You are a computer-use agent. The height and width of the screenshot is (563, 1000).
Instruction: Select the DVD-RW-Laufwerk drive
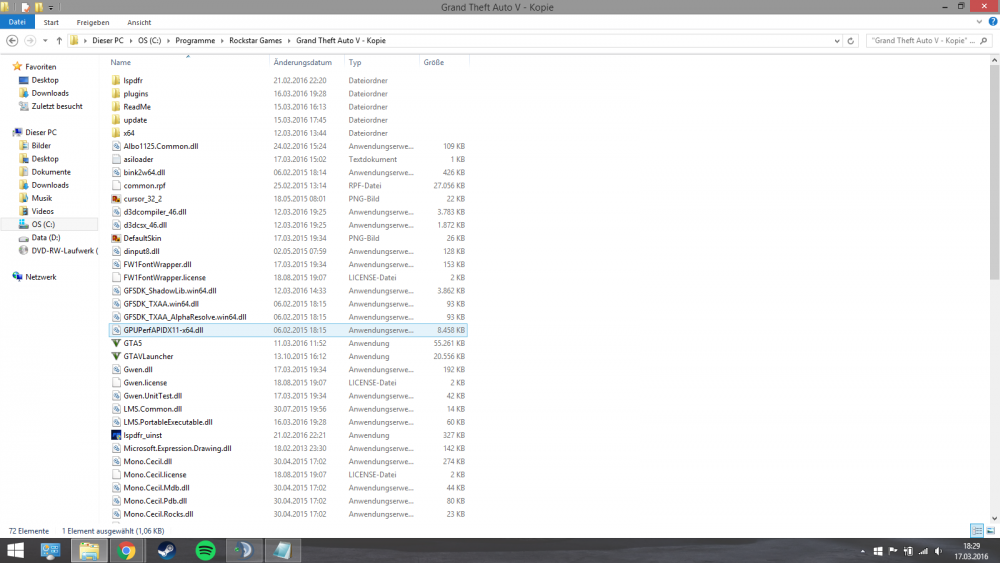64,251
